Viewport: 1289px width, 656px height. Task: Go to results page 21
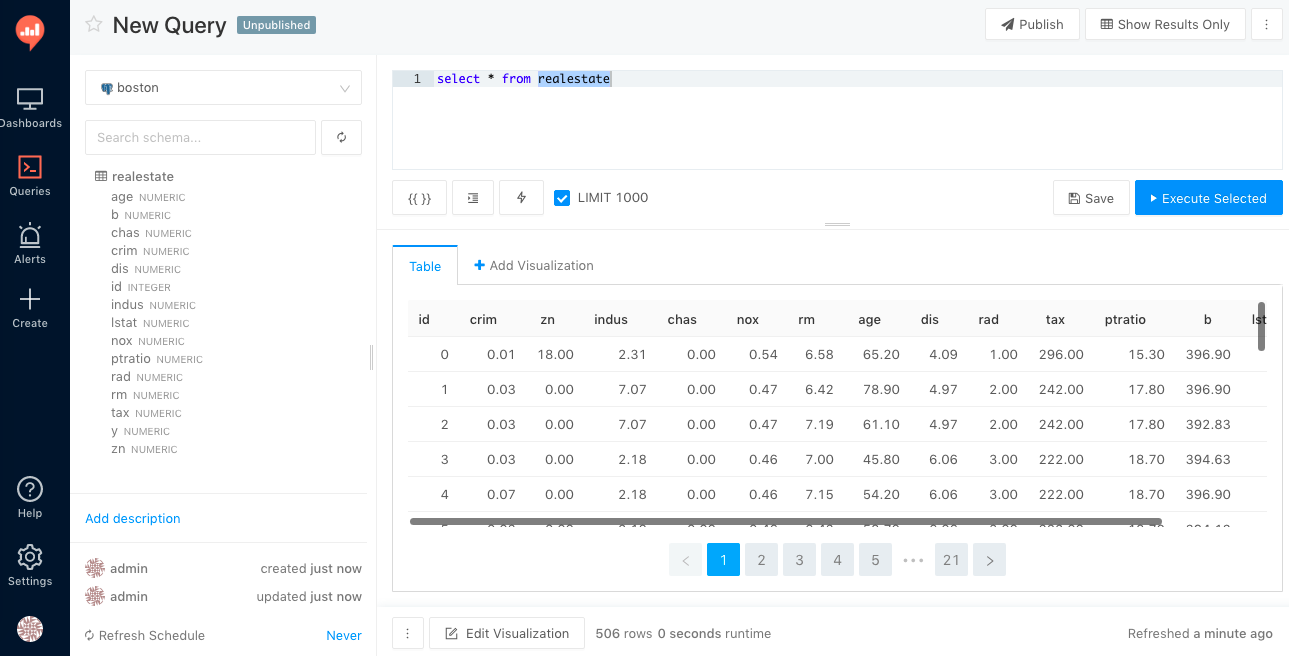pos(951,560)
